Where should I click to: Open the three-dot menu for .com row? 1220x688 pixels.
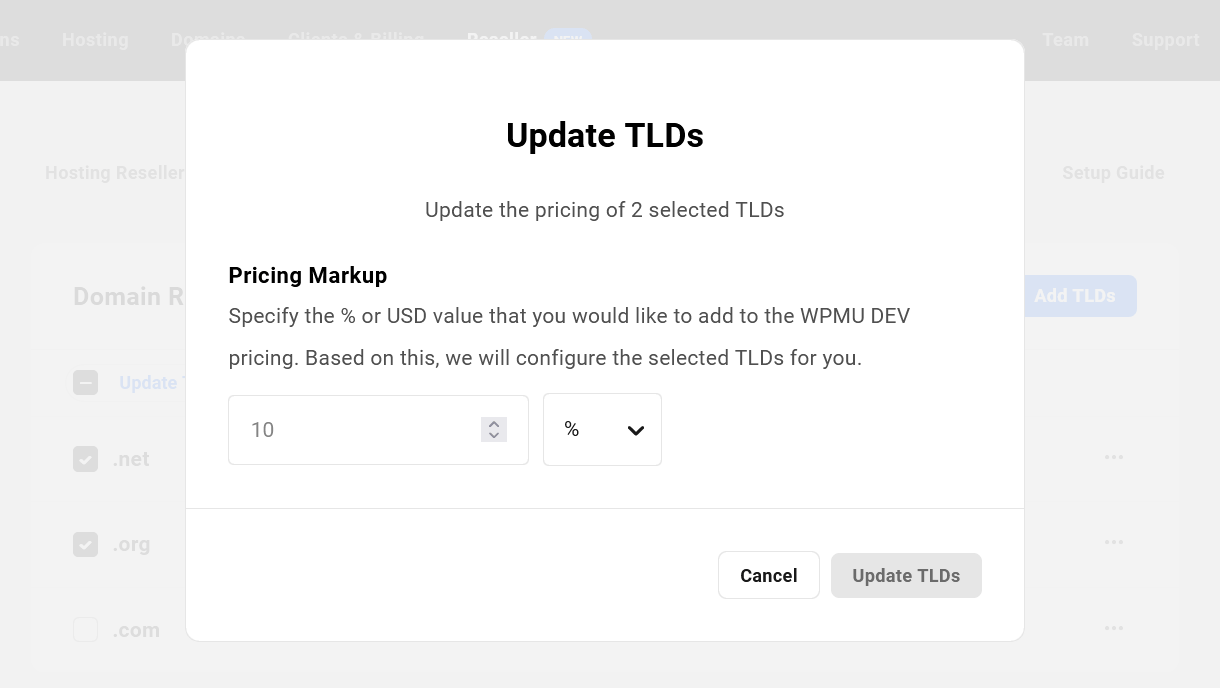coord(1114,628)
